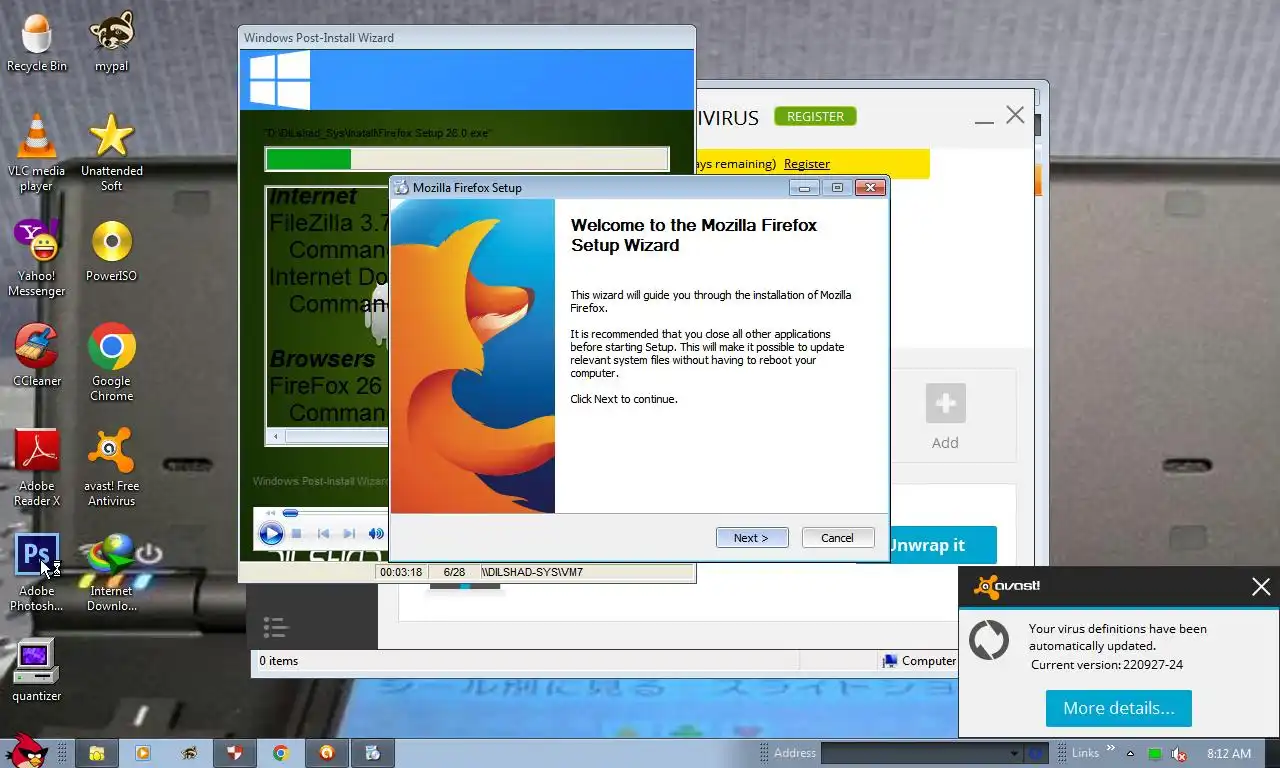Open Adobe Reader X desktop icon
1280x768 pixels.
click(37, 468)
